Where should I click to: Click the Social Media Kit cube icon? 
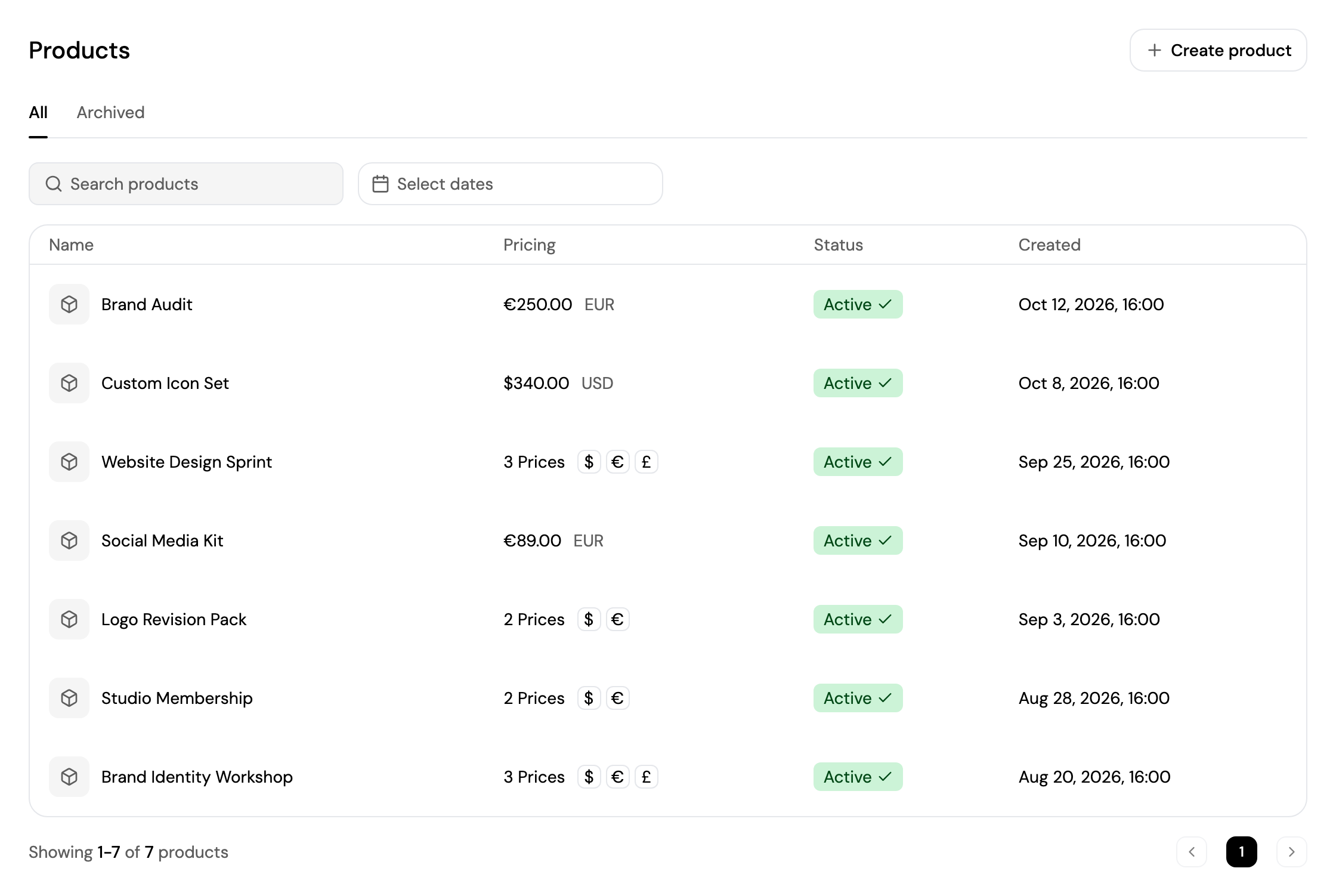(69, 540)
